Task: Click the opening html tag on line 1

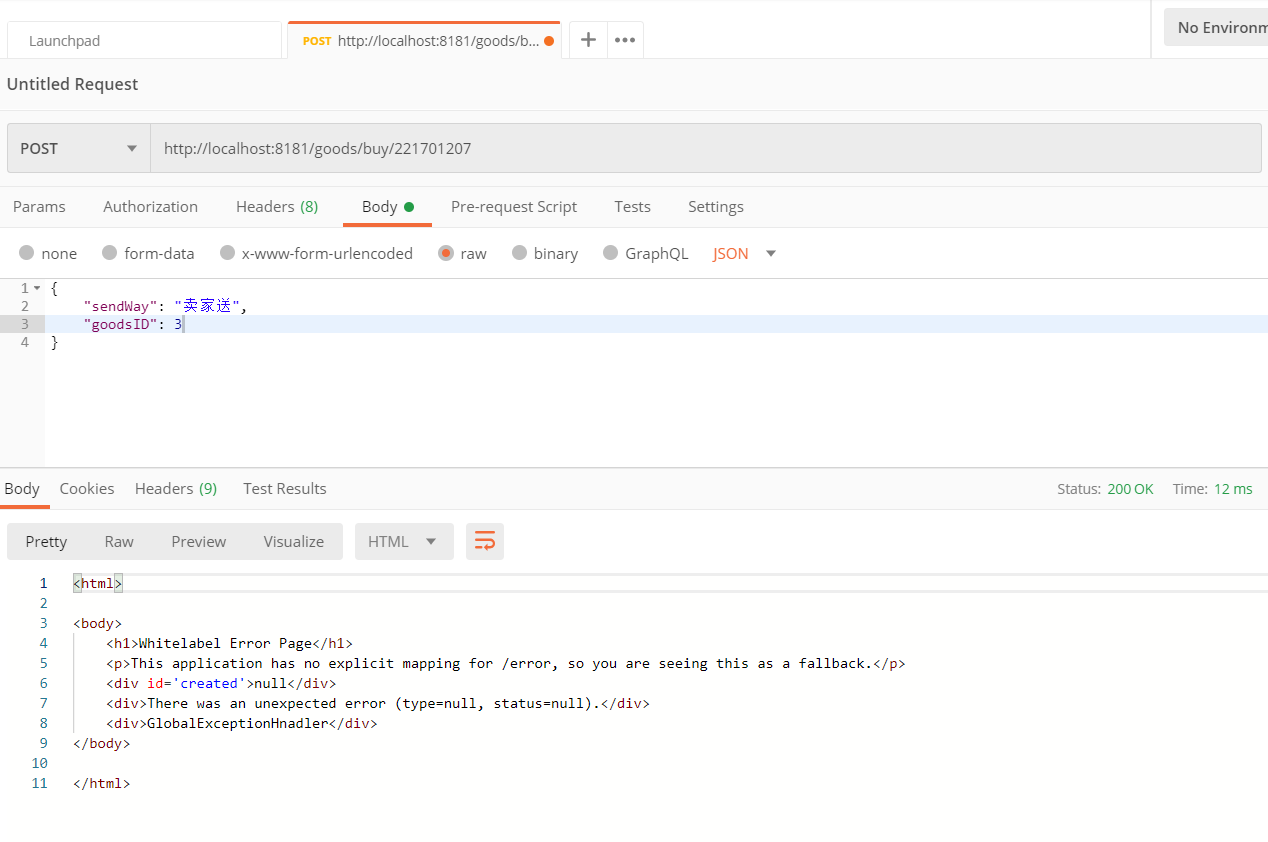Action: (97, 583)
